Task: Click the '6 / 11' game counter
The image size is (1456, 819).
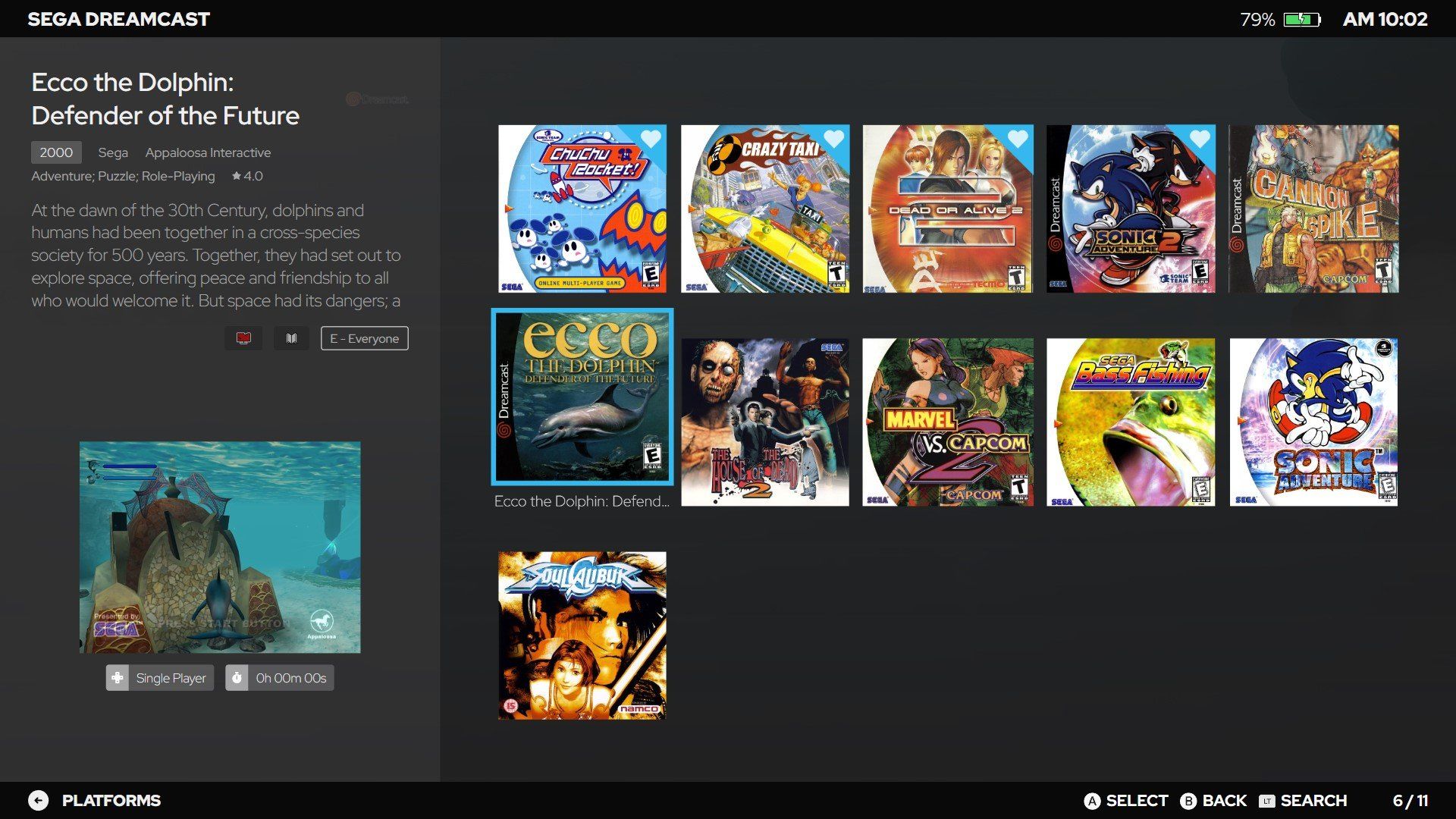Action: coord(1410,801)
